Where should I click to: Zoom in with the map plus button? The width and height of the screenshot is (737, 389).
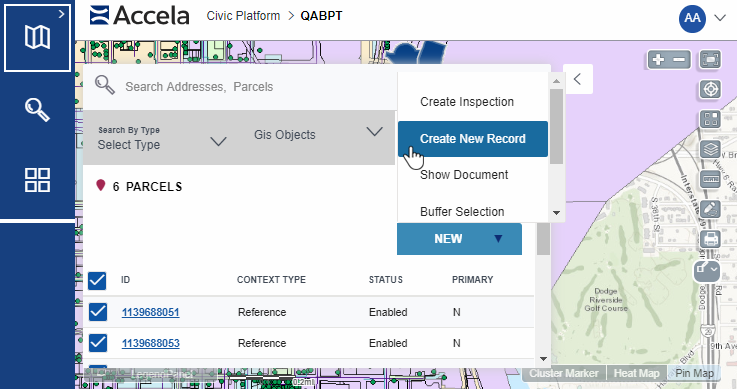659,60
